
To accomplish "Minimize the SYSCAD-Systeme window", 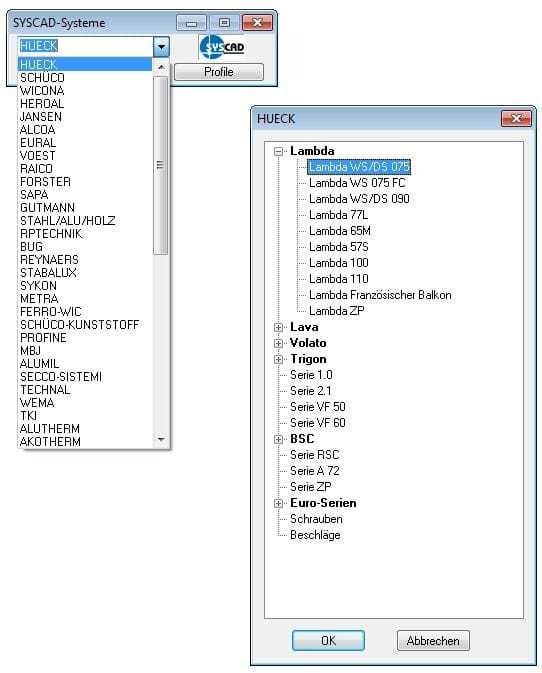I will [191, 23].
